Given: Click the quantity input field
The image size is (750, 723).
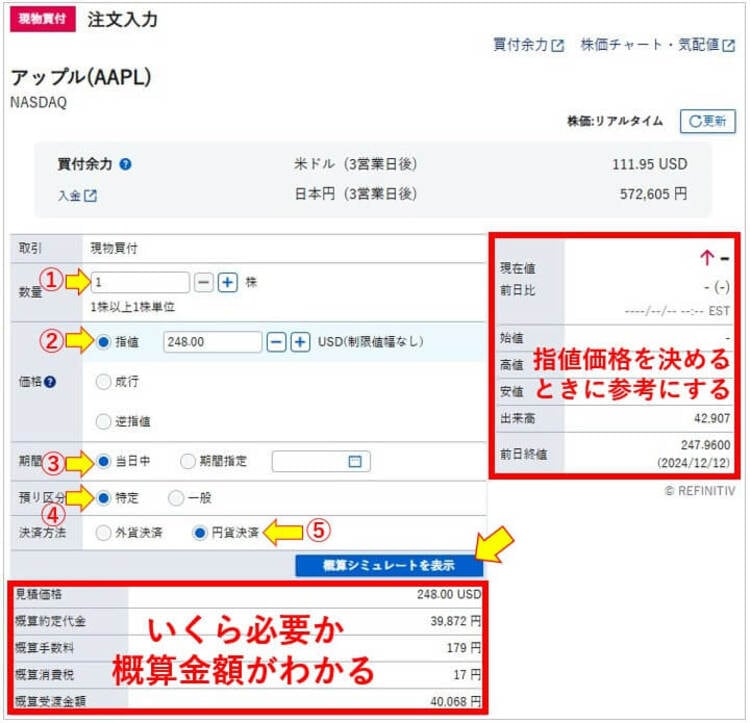Looking at the screenshot, I should [x=140, y=283].
